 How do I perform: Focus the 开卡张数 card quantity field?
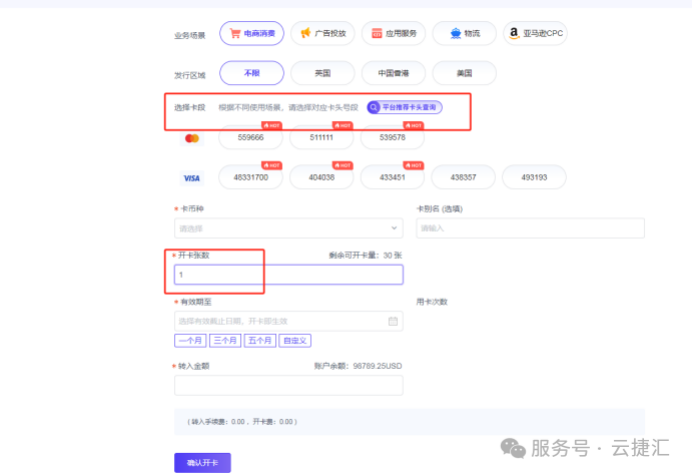coord(288,274)
